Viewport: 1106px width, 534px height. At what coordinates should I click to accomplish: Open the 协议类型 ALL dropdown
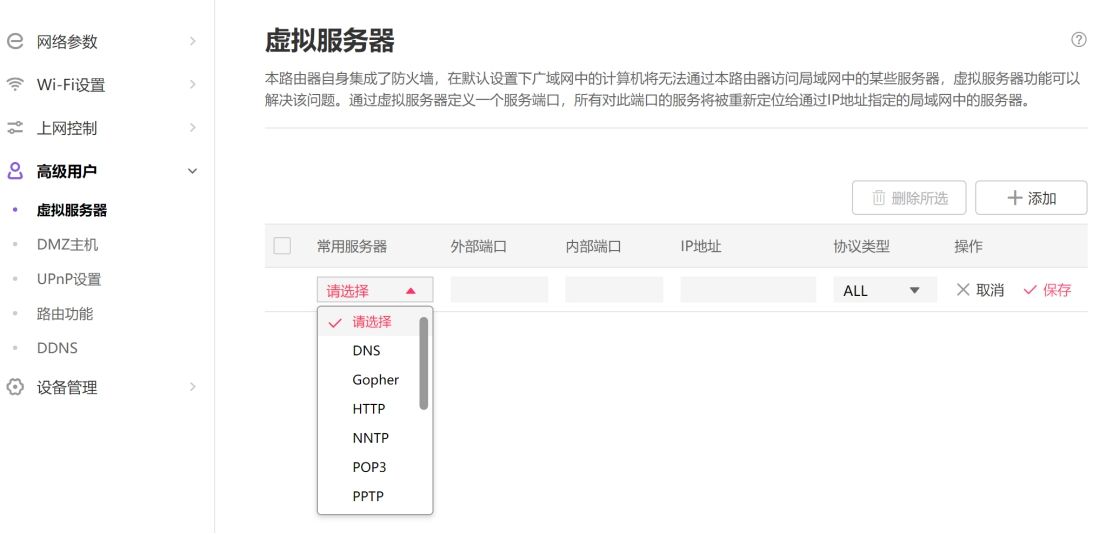click(885, 290)
